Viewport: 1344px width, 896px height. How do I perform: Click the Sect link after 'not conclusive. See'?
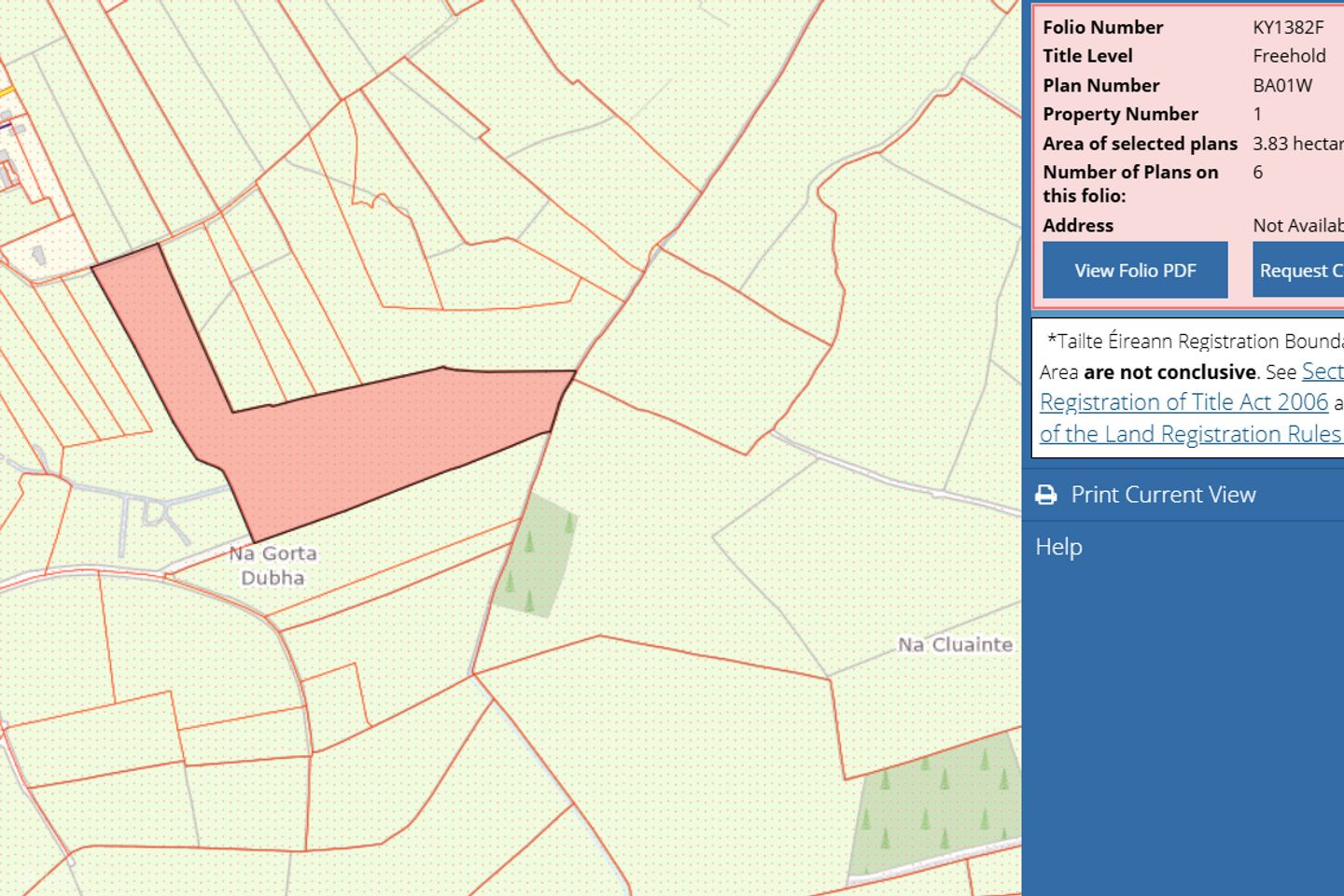[x=1322, y=371]
